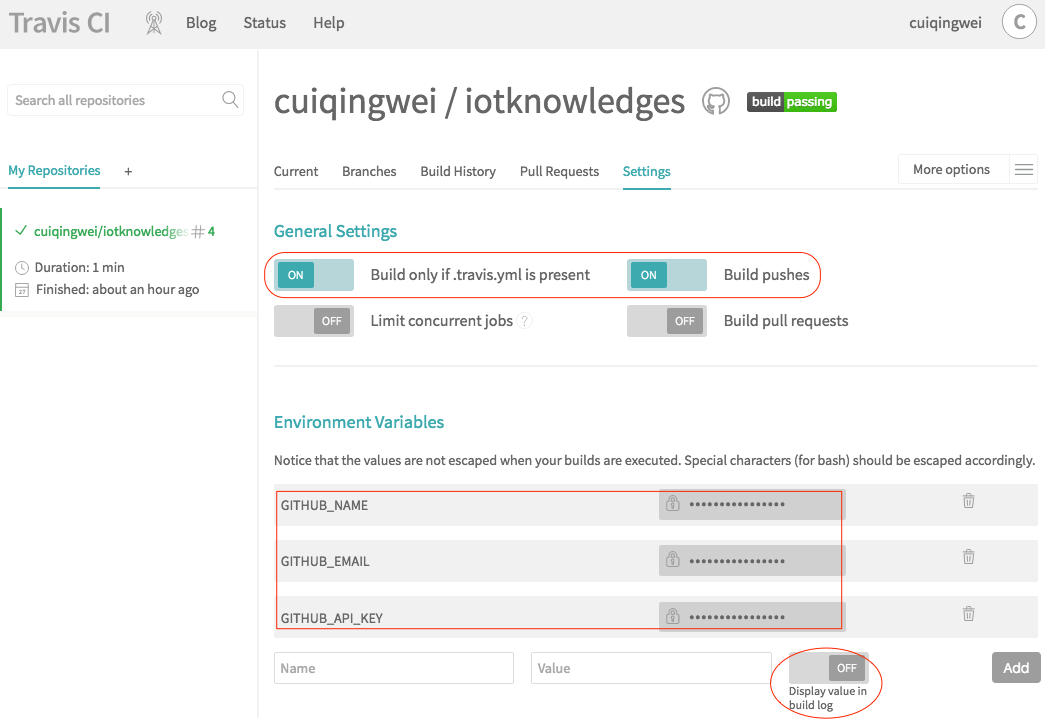This screenshot has width=1045, height=719.
Task: Open the GitHub repository icon link
Action: tap(715, 101)
